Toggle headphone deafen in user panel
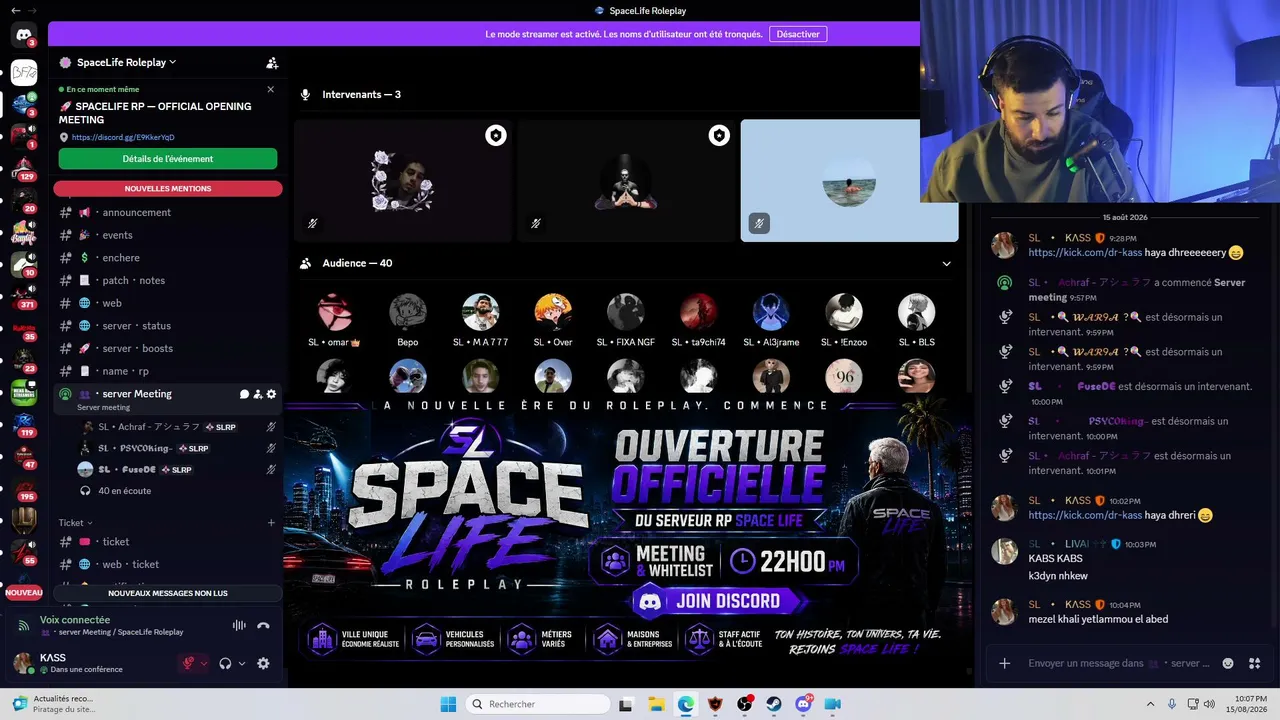The image size is (1280, 720). point(225,663)
